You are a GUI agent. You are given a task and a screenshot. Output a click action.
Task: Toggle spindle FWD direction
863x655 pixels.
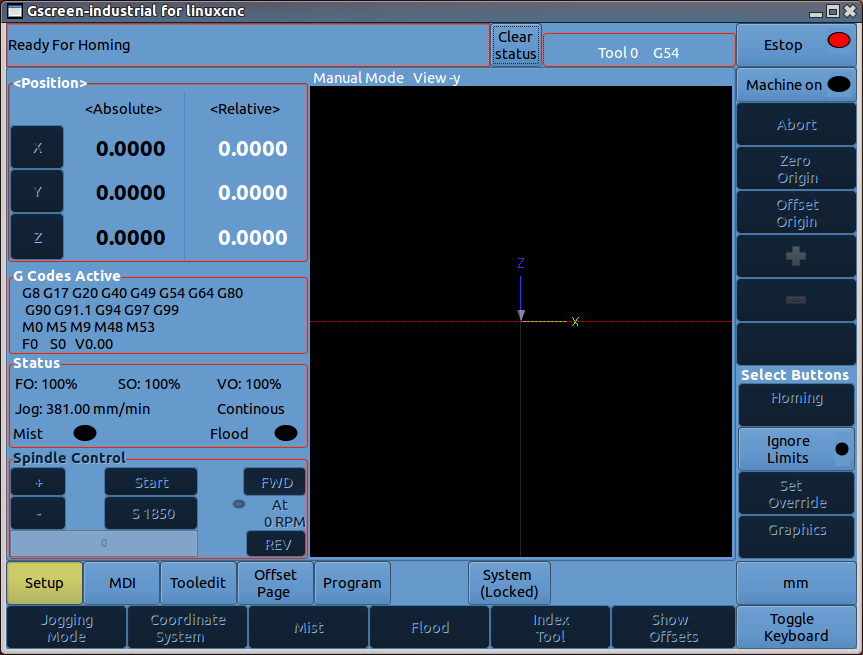point(275,483)
